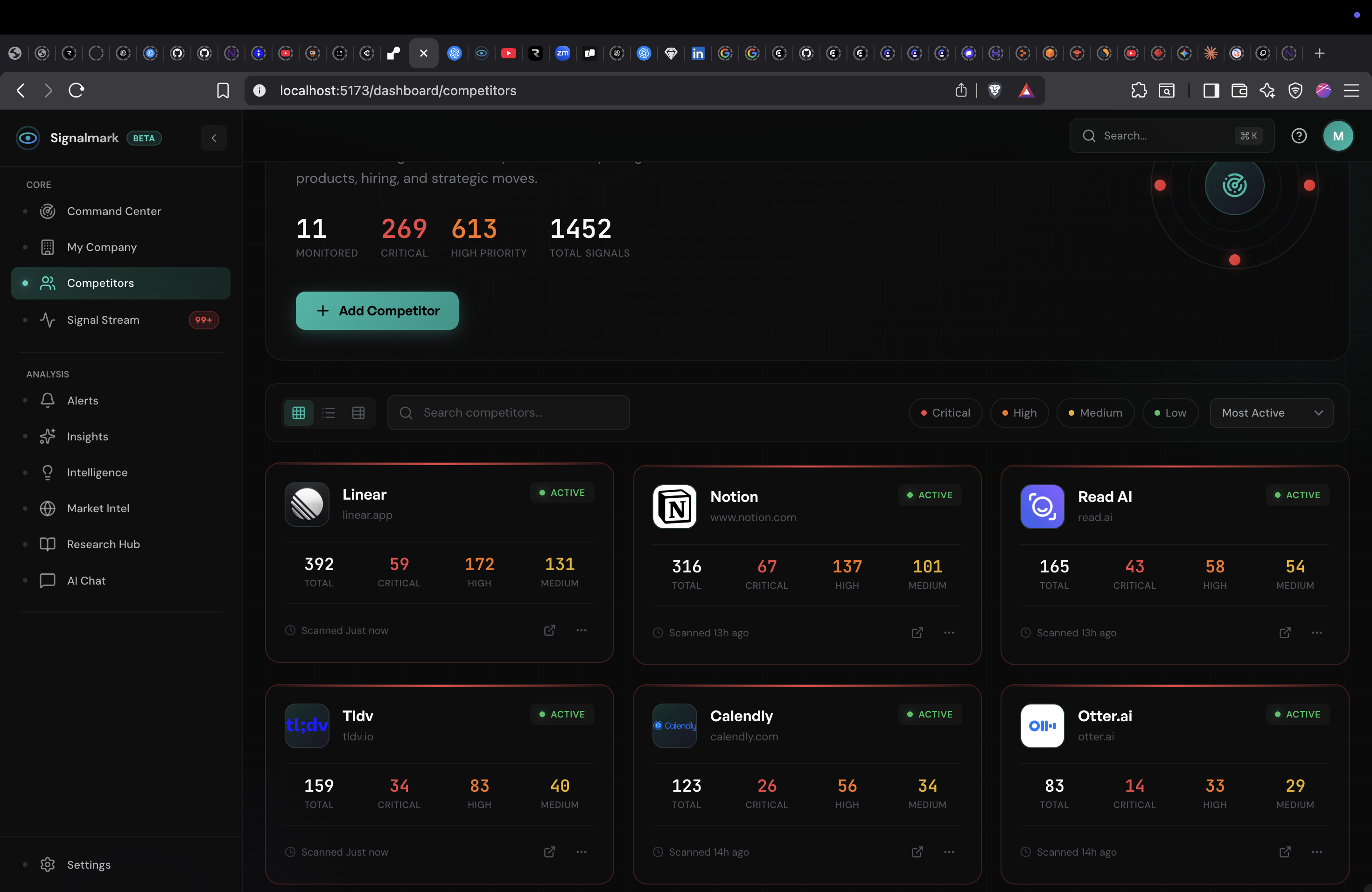The image size is (1372, 892).
Task: Click the Add Competitor button
Action: click(377, 311)
